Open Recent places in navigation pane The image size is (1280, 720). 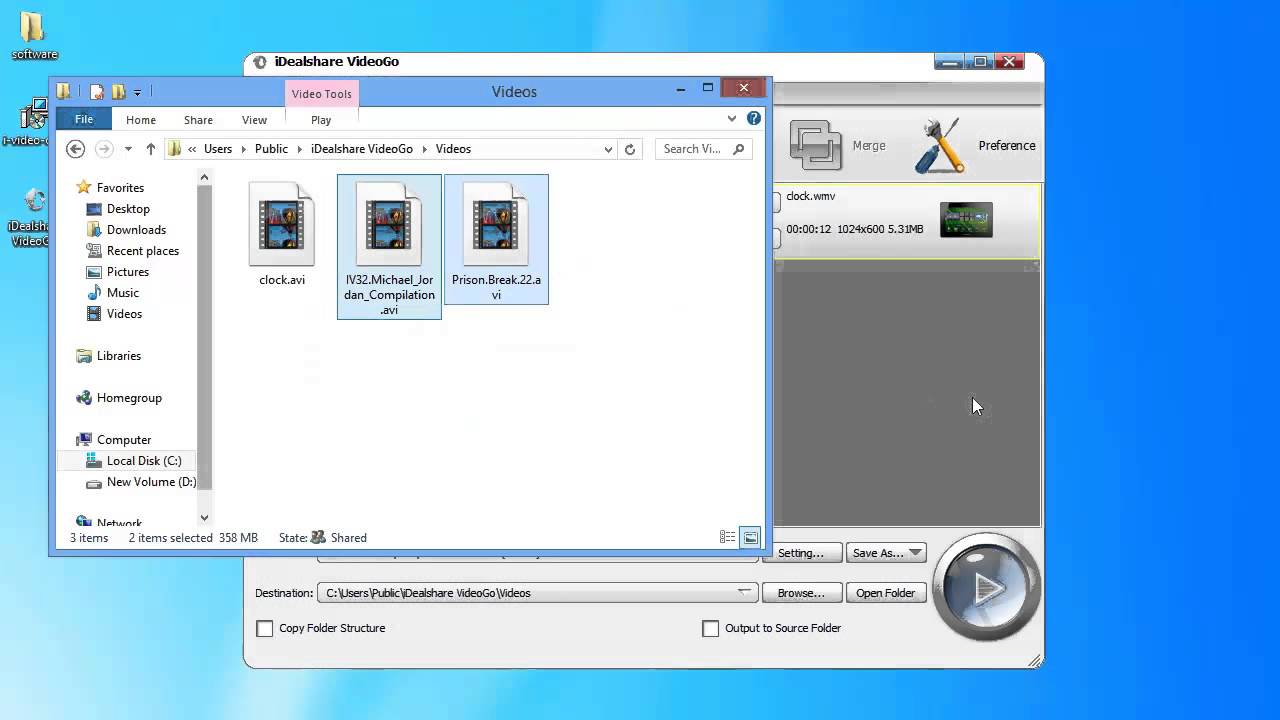click(142, 251)
